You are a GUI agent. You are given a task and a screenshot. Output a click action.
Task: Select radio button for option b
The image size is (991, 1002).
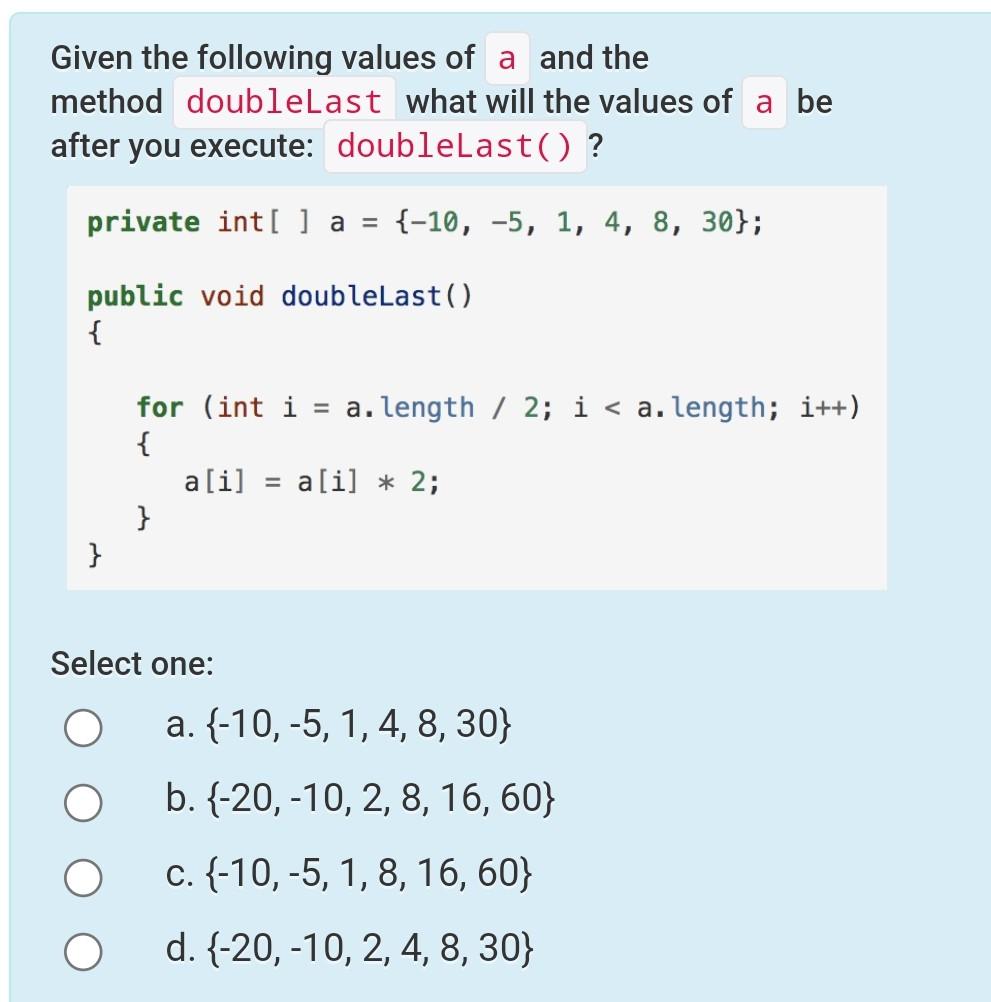(x=83, y=801)
